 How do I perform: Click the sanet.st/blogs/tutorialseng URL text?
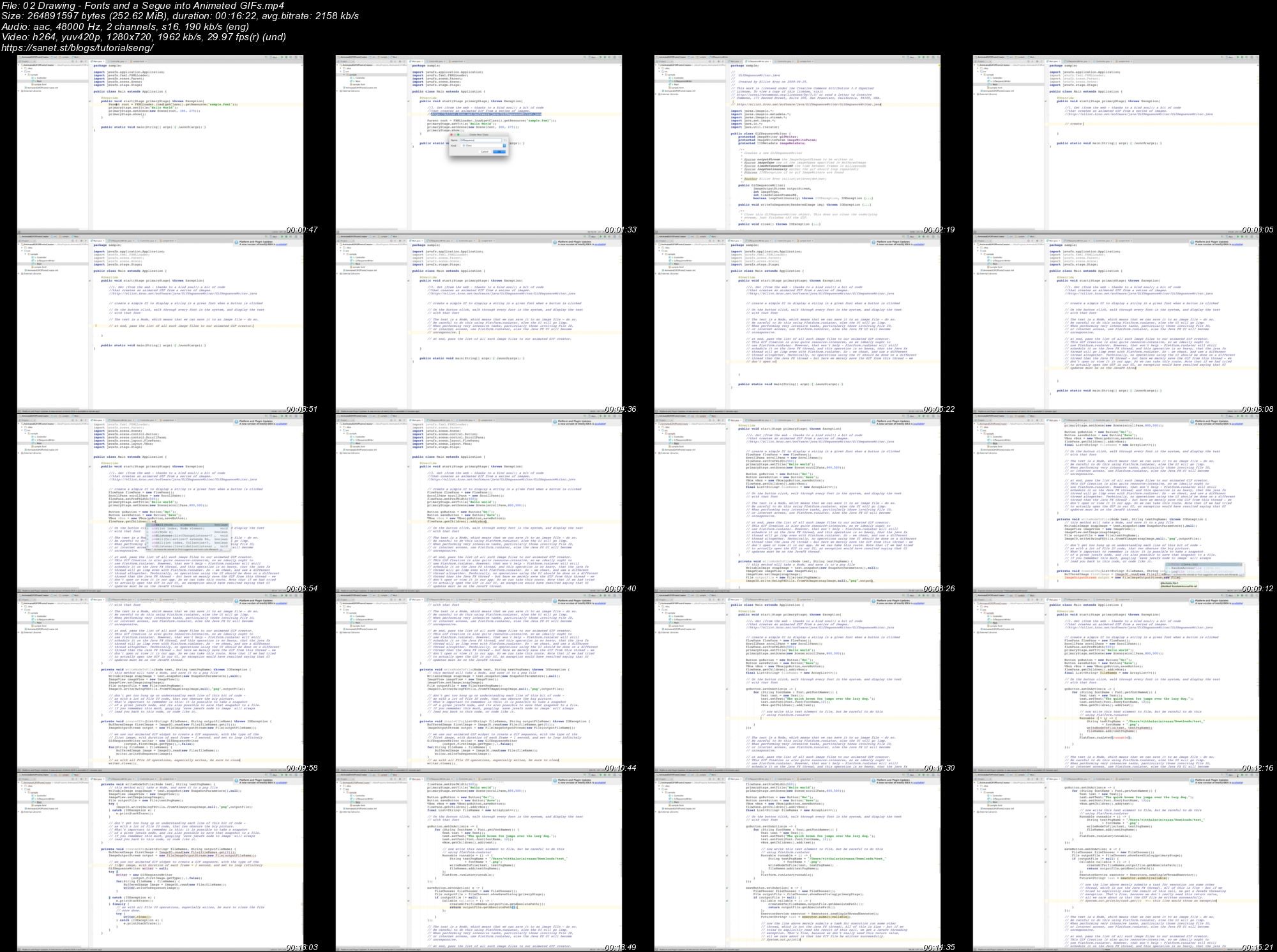coord(78,48)
